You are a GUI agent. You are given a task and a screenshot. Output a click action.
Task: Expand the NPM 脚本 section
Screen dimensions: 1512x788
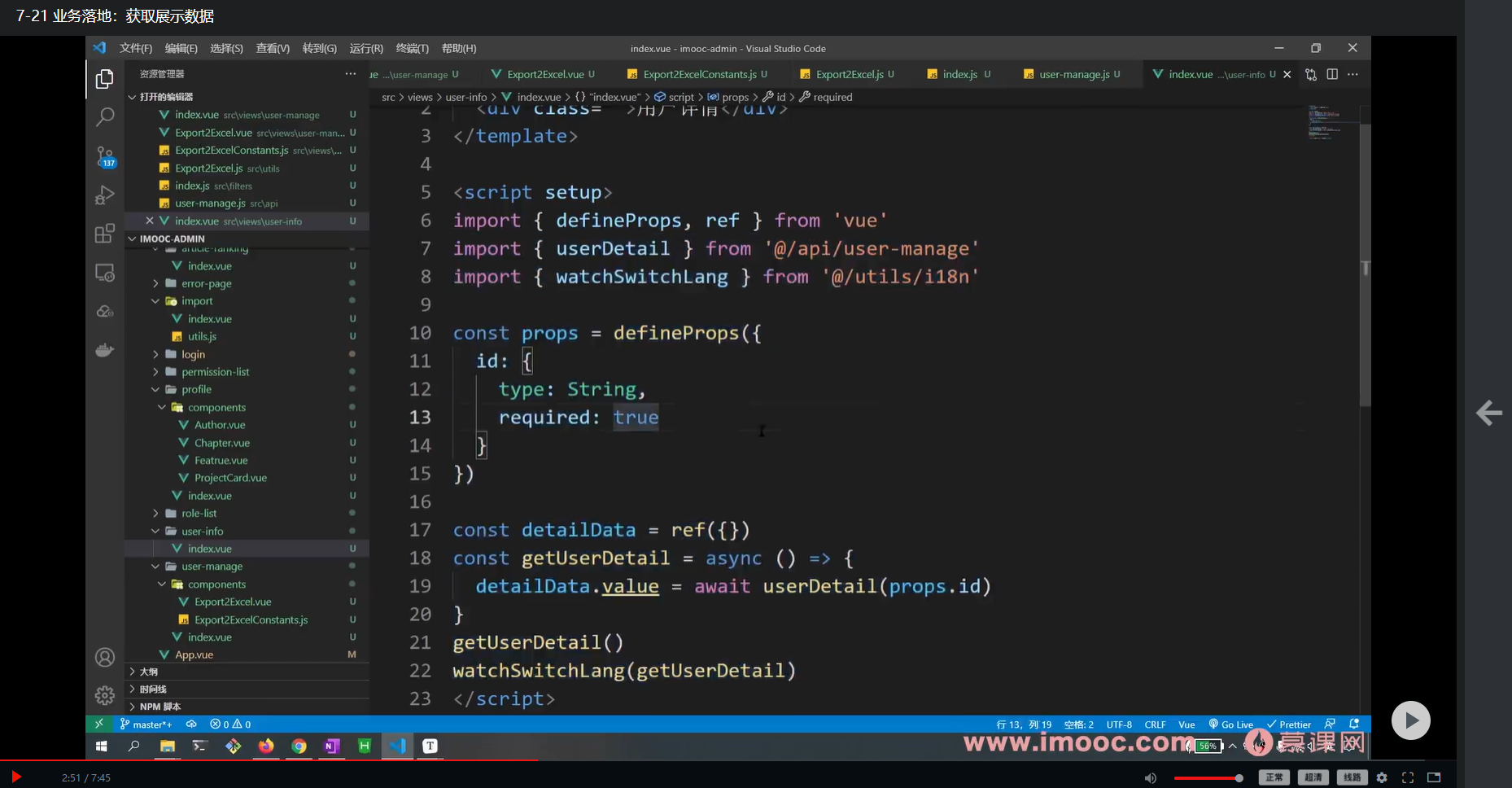click(x=247, y=707)
